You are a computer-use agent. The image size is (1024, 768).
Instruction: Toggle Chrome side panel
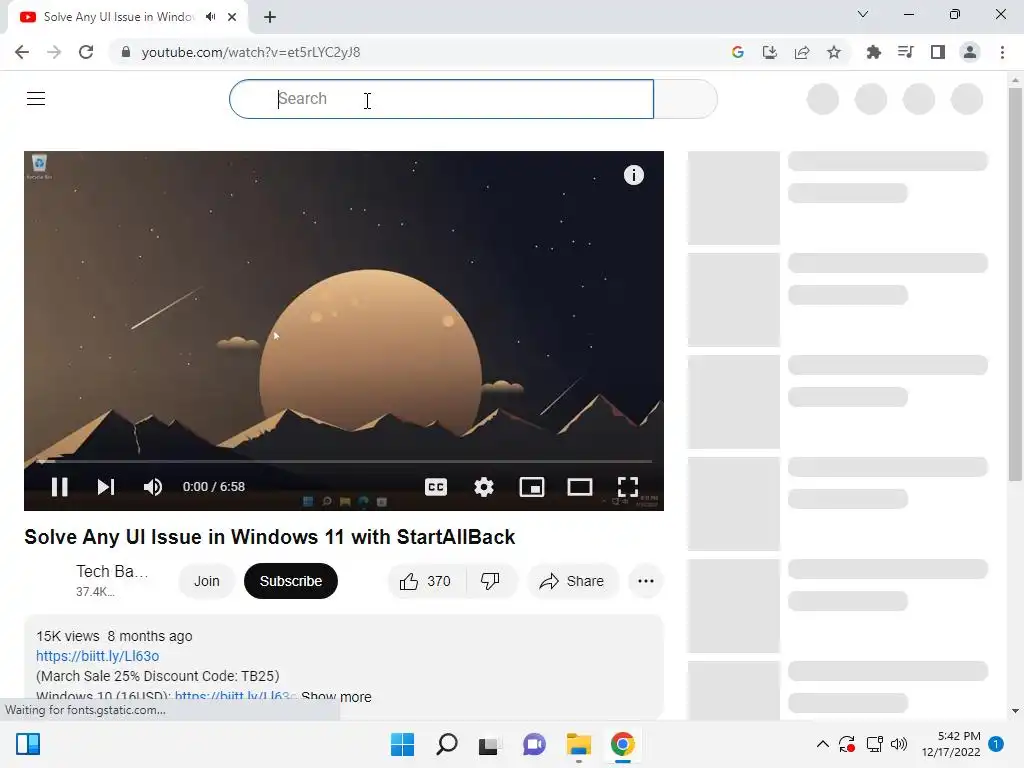coord(938,52)
